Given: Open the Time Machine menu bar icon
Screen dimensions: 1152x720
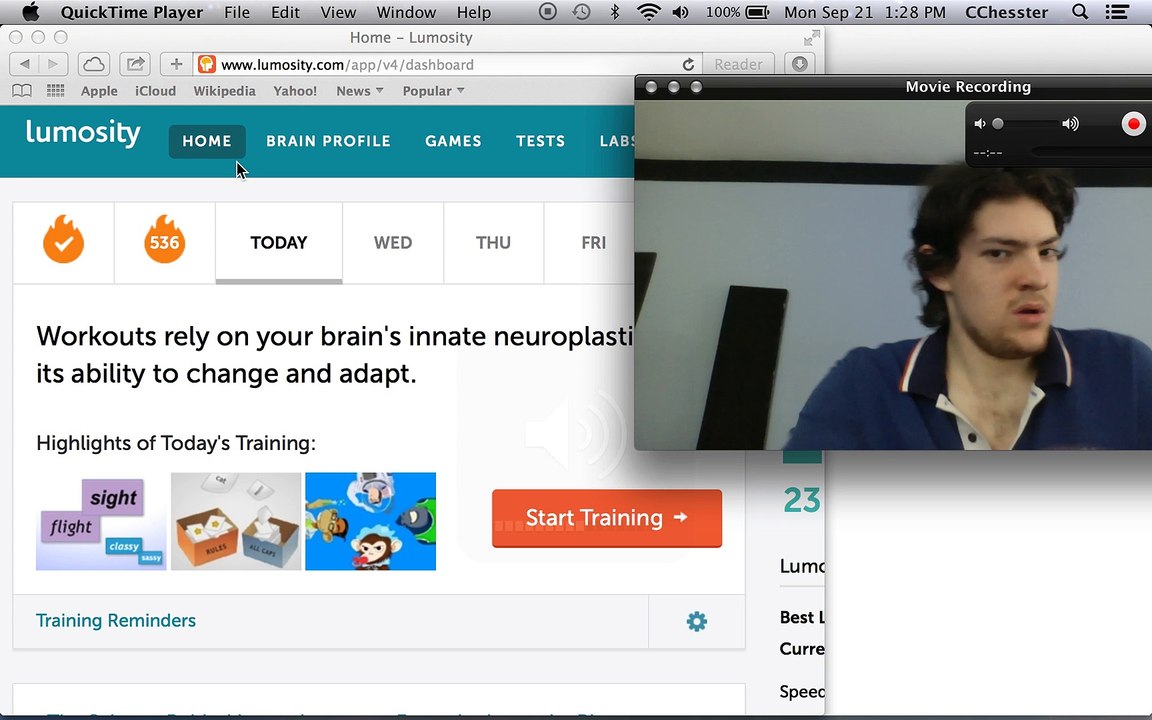Looking at the screenshot, I should (581, 12).
